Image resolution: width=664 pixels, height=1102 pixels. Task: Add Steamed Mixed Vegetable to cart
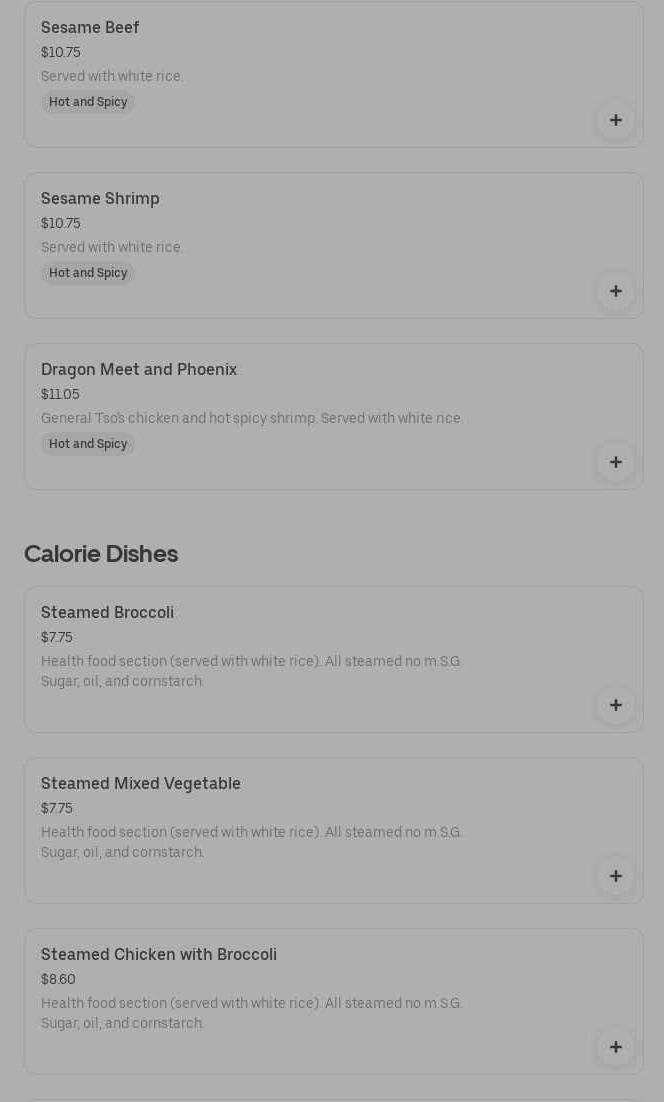click(615, 877)
